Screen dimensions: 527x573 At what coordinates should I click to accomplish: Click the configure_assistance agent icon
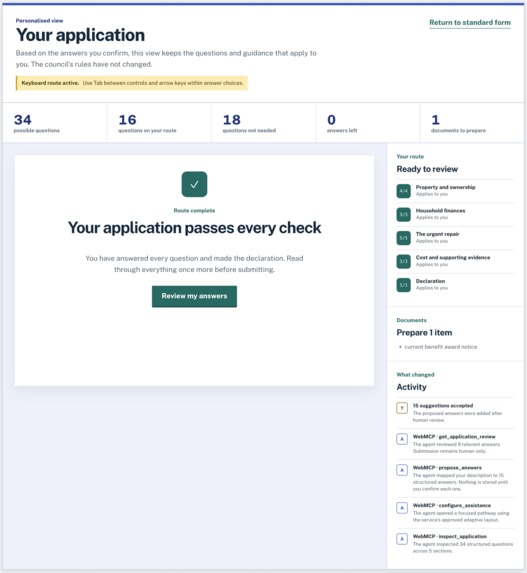pyautogui.click(x=402, y=508)
